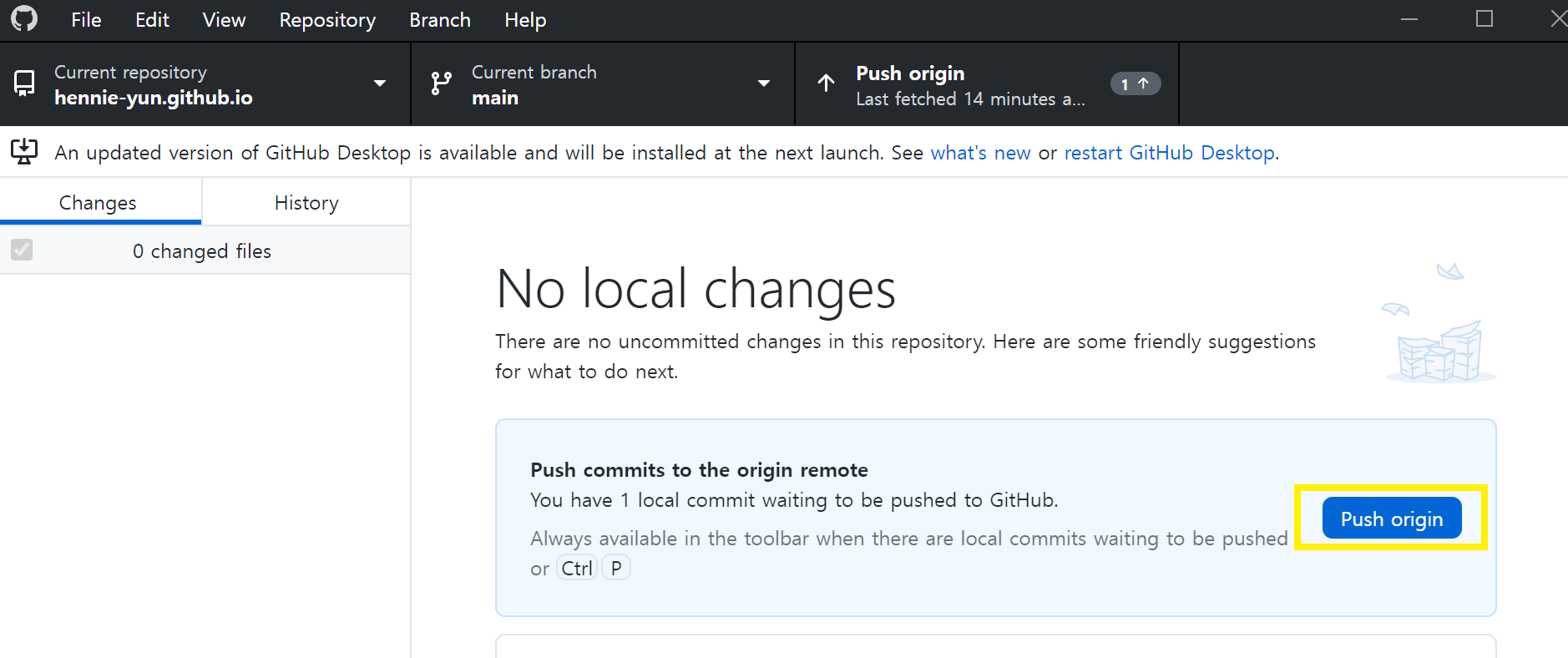Open the View menu
This screenshot has height=658, width=1568.
pos(224,20)
